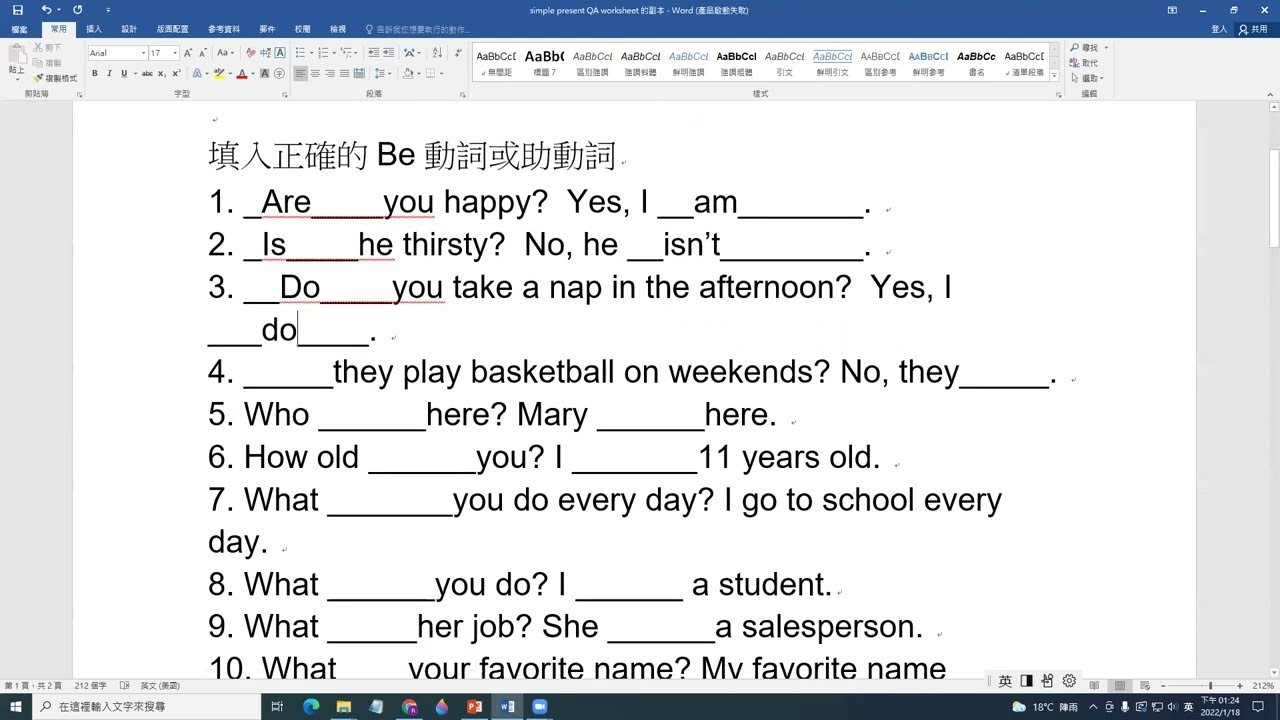Viewport: 1280px width, 720px height.
Task: Apply italic formatting
Action: pos(109,73)
